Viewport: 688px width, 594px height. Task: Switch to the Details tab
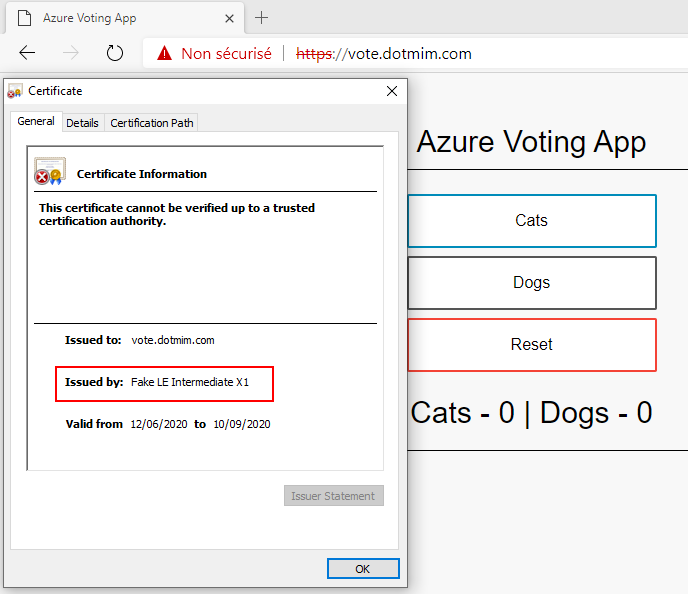[82, 123]
